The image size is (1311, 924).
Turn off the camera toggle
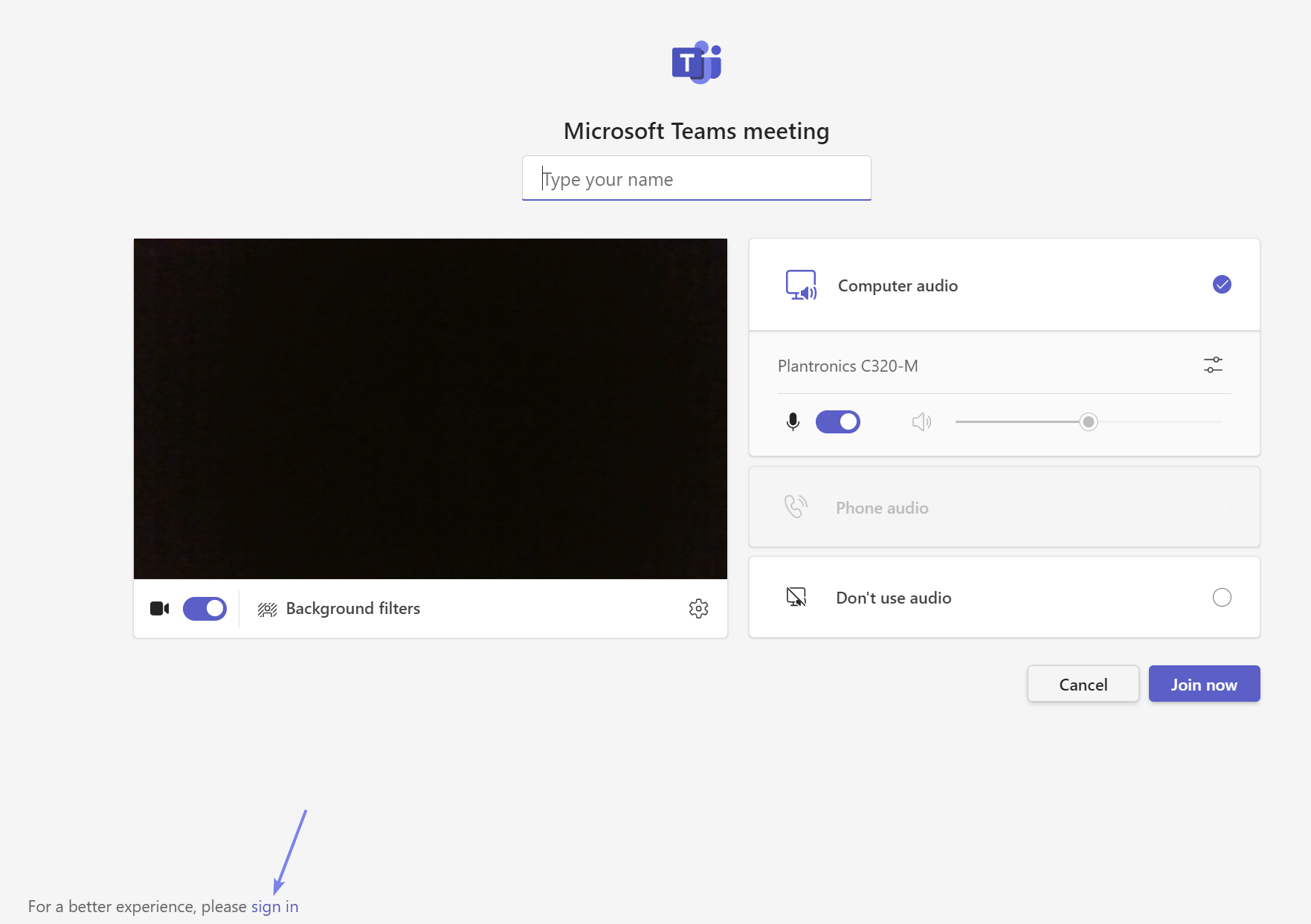[204, 609]
